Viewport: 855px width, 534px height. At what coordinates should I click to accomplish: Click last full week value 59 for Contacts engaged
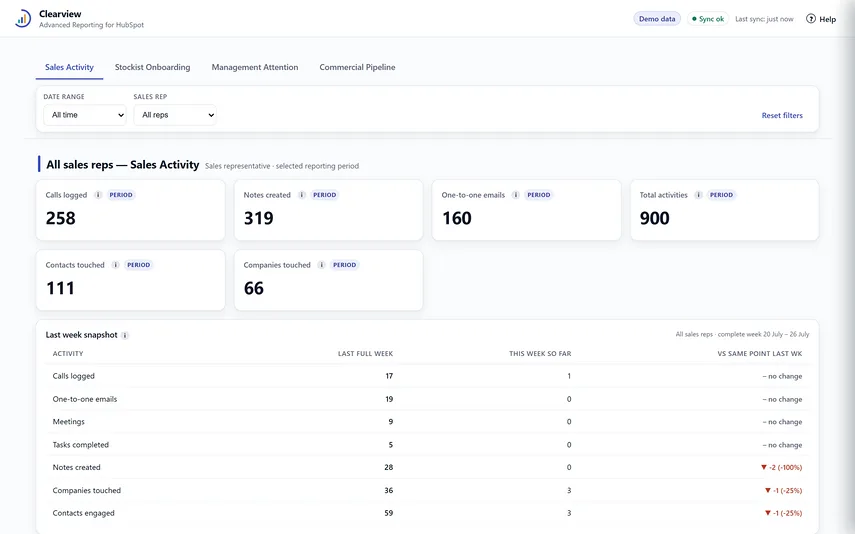388,513
